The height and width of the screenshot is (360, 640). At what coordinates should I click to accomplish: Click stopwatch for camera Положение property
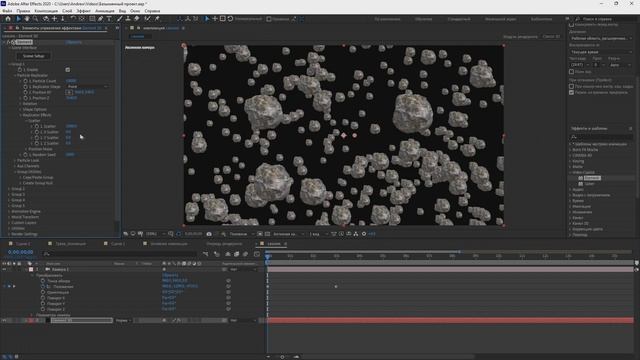(x=43, y=287)
